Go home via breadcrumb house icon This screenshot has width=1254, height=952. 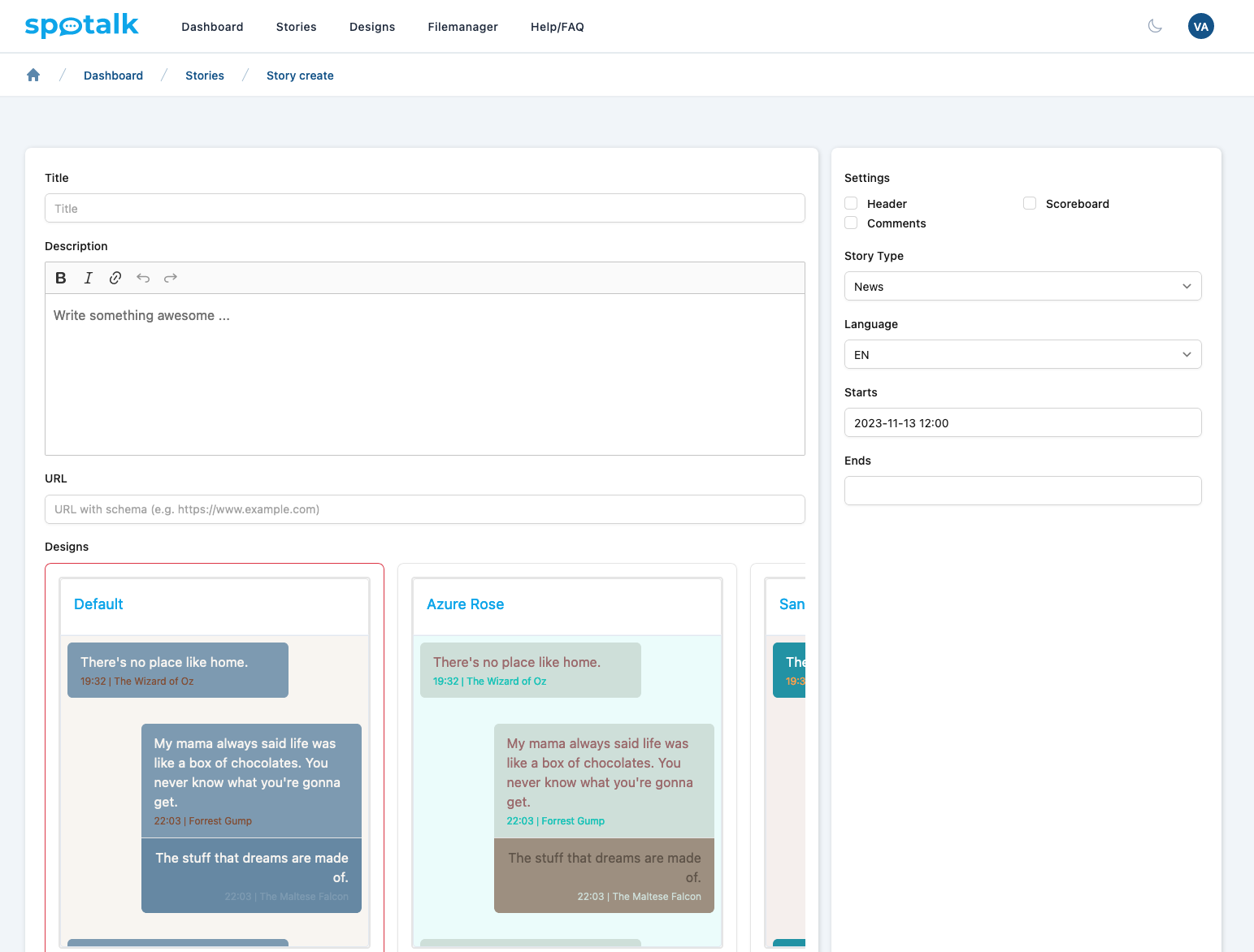(x=33, y=75)
